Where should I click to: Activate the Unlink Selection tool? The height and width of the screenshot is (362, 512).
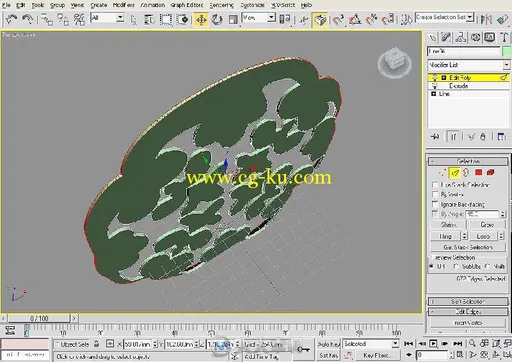63,19
